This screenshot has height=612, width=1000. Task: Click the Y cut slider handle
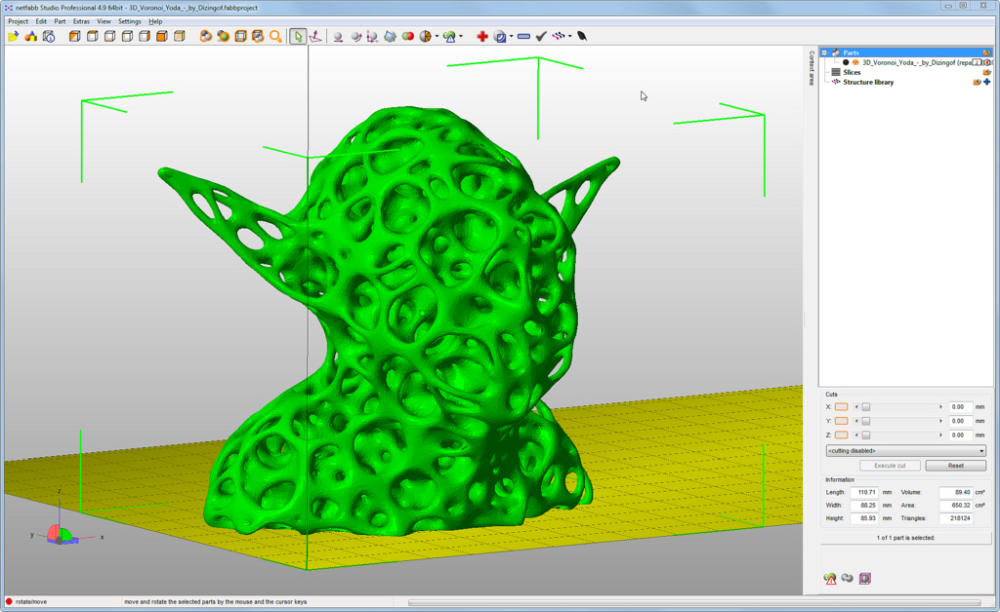click(865, 421)
